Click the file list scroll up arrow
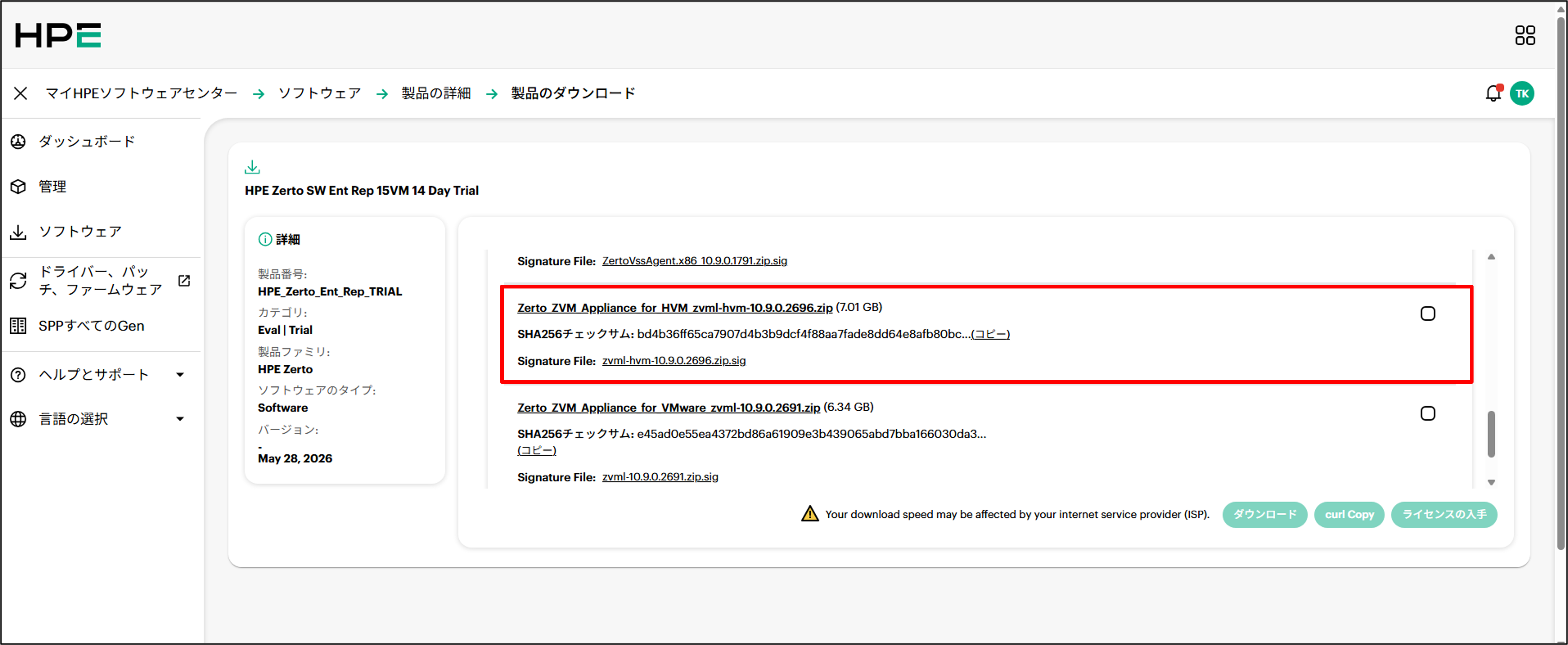The image size is (1568, 645). (1491, 257)
